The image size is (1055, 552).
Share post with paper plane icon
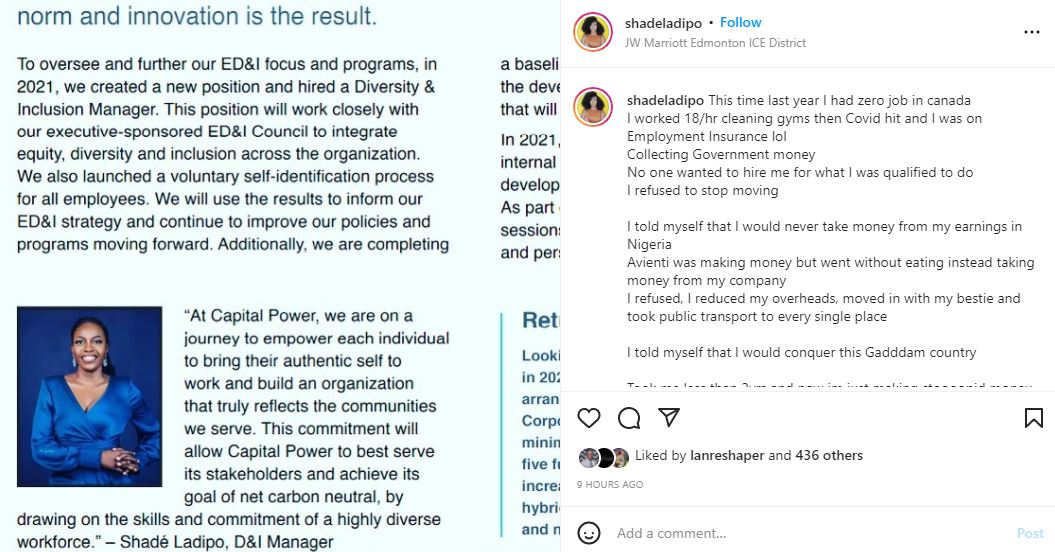click(x=668, y=418)
